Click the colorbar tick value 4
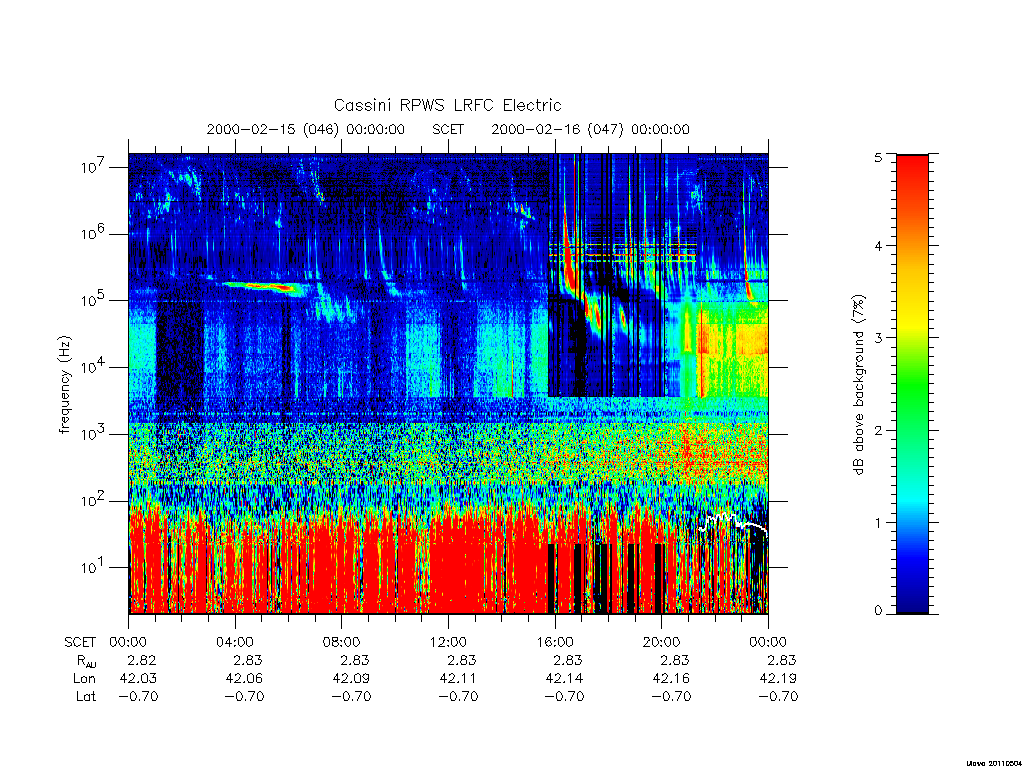Screen dimensions: 1024x768 point(878,246)
